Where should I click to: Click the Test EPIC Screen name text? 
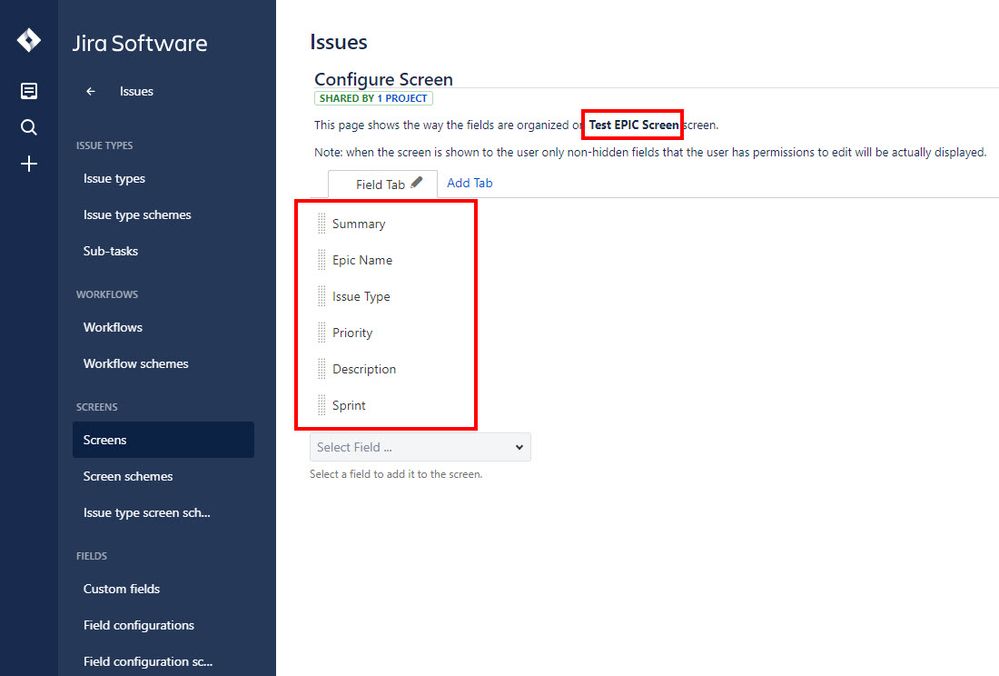[x=633, y=125]
